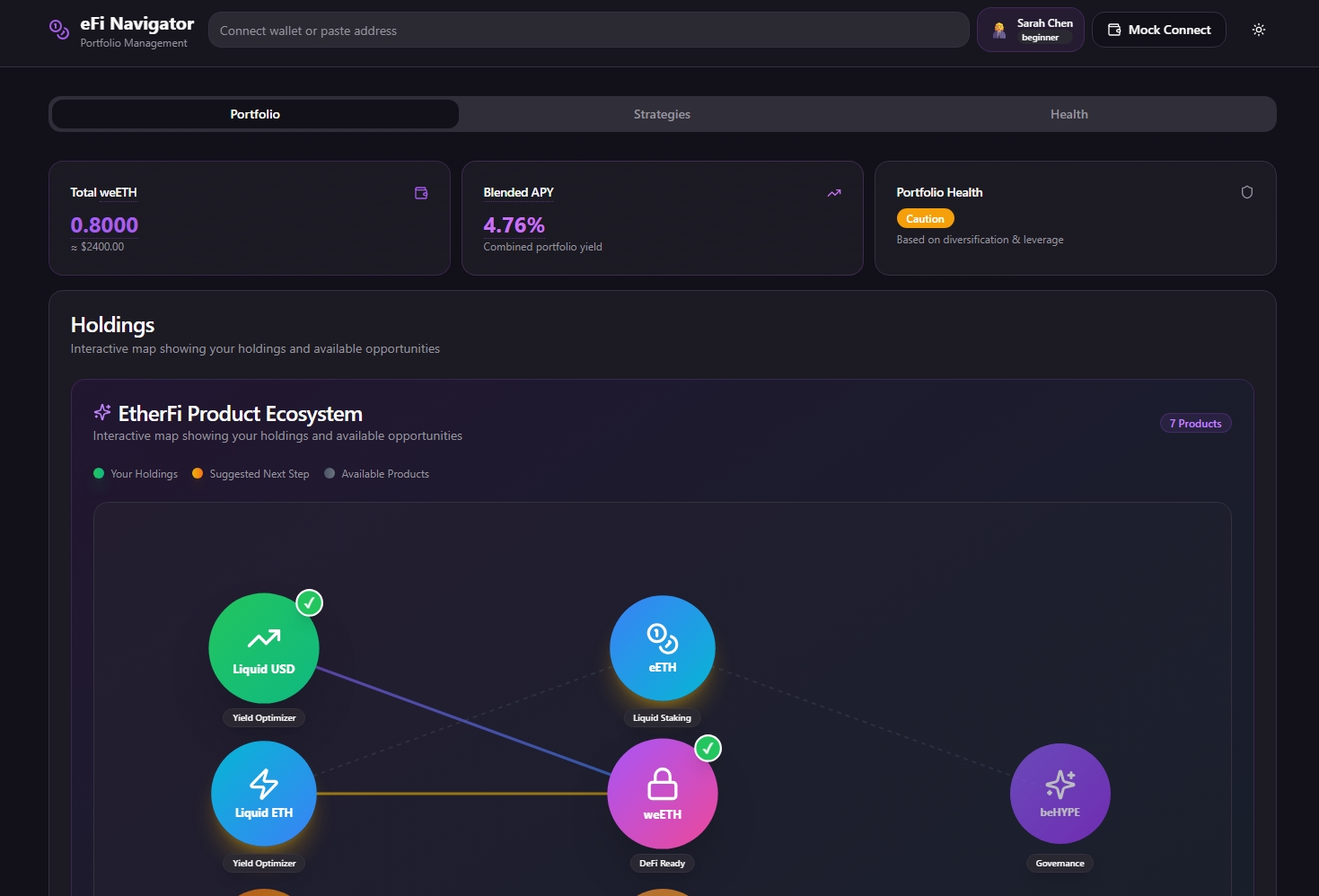This screenshot has height=896, width=1319.
Task: Click the EtherFi Product Ecosystem heading
Action: click(x=241, y=413)
